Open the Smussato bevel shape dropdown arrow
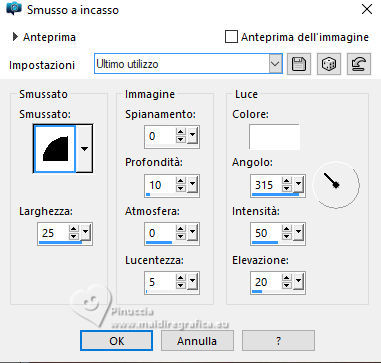 point(84,149)
